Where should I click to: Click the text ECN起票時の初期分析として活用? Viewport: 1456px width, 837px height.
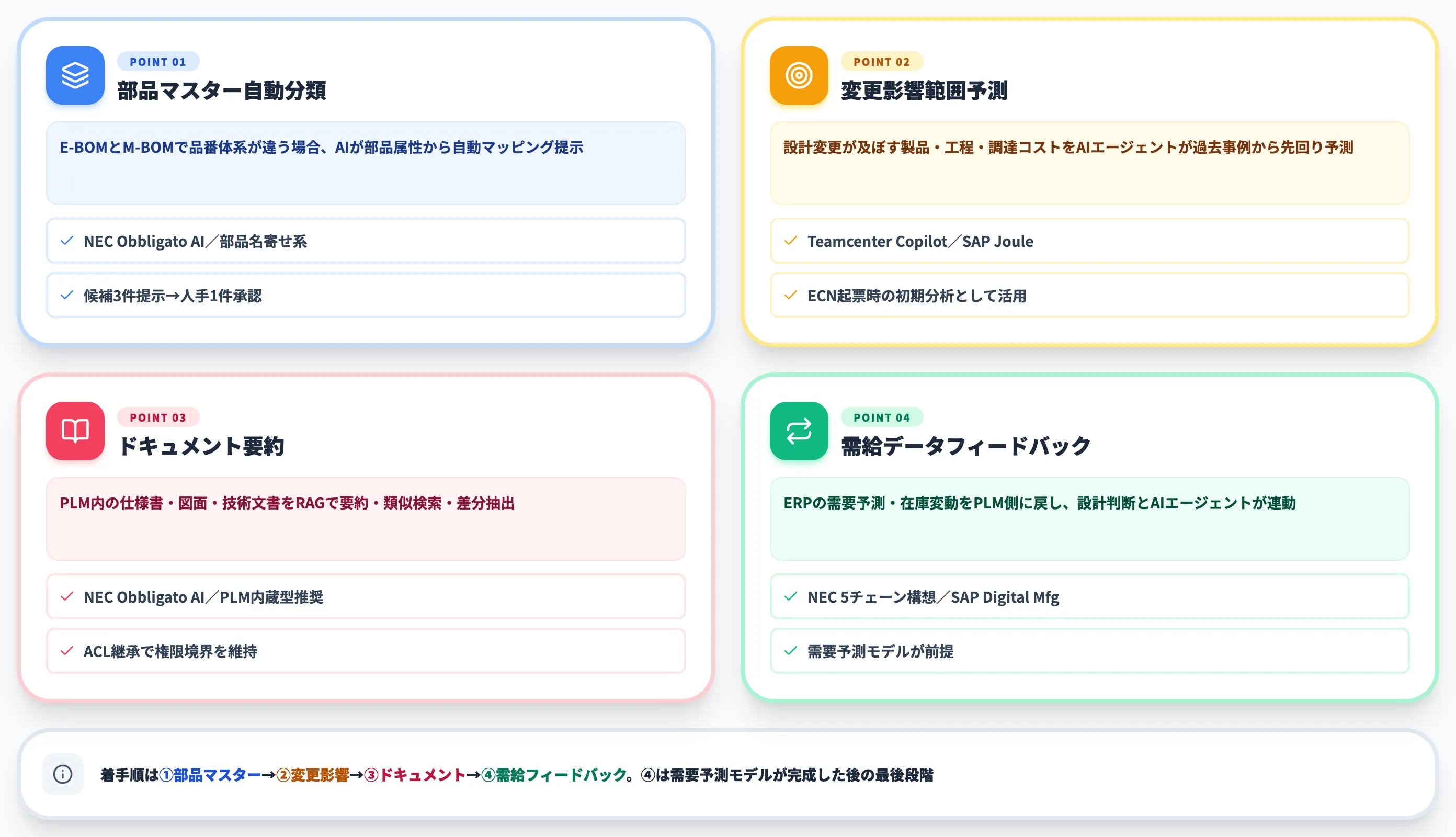pyautogui.click(x=916, y=296)
